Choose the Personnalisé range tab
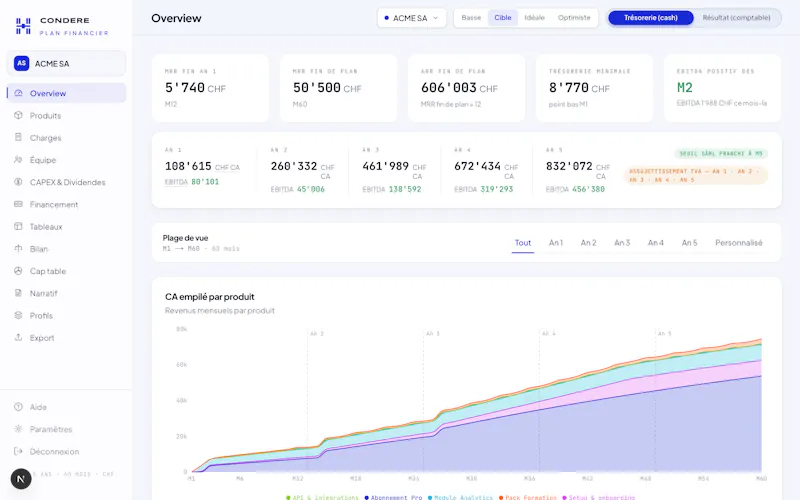Screen dimensions: 800x500 pyautogui.click(x=739, y=243)
